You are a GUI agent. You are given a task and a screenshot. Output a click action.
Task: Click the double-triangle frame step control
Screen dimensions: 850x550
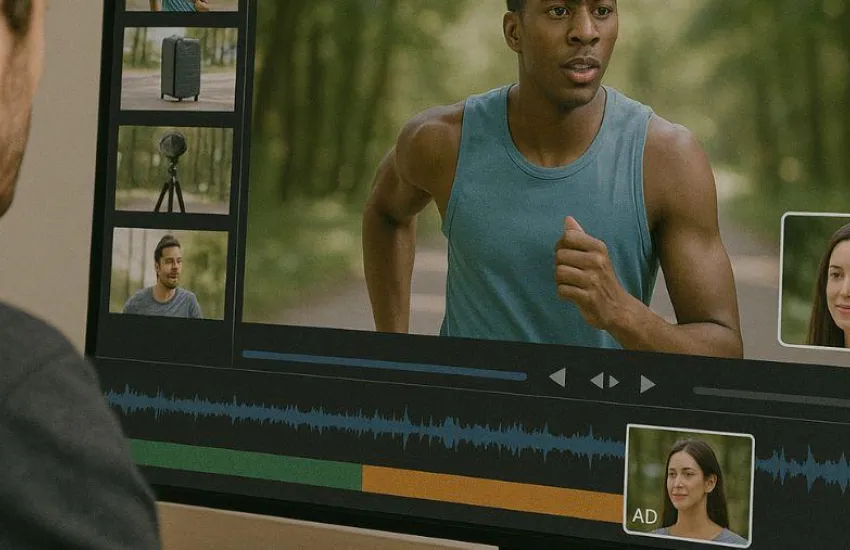pyautogui.click(x=604, y=381)
